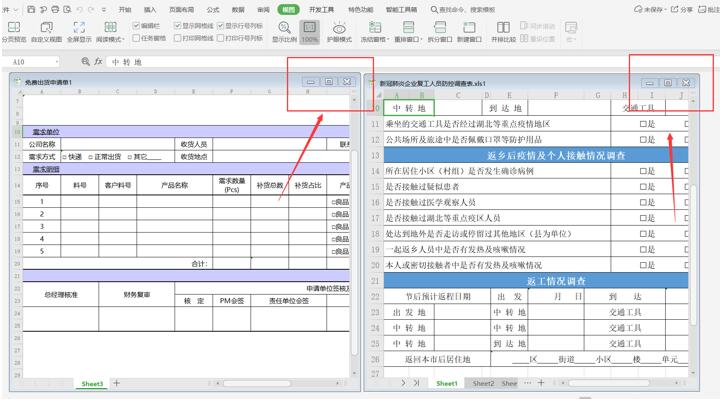Image resolution: width=720 pixels, height=402 pixels.
Task: Open the 阅读模式 dropdown arrow
Action: (124, 40)
